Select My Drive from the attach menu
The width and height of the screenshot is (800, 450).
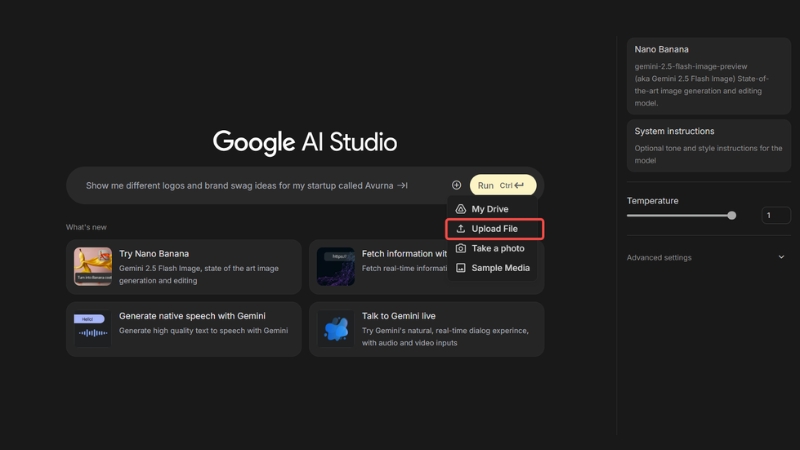492,209
